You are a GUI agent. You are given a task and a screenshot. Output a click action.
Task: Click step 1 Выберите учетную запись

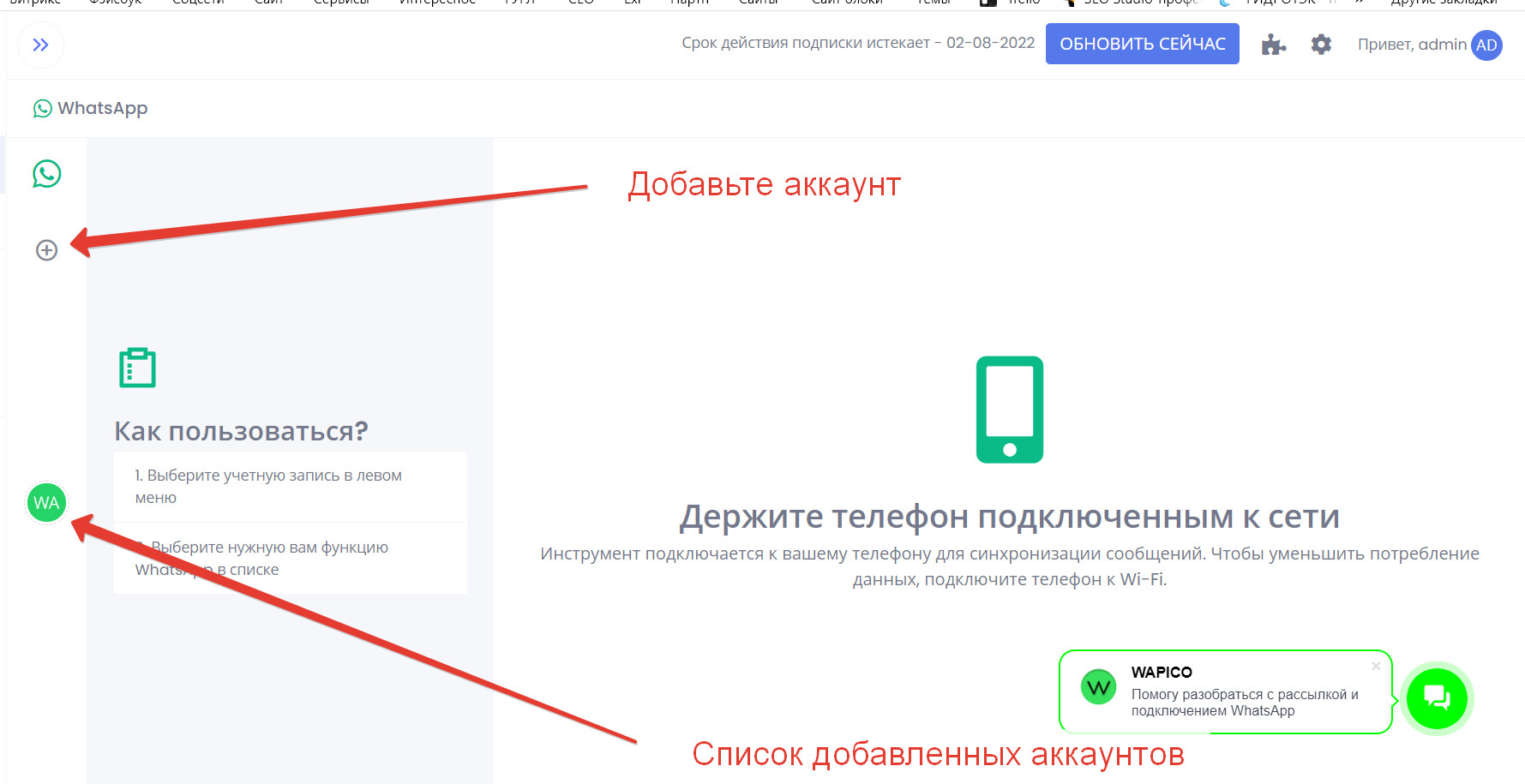[x=291, y=487]
